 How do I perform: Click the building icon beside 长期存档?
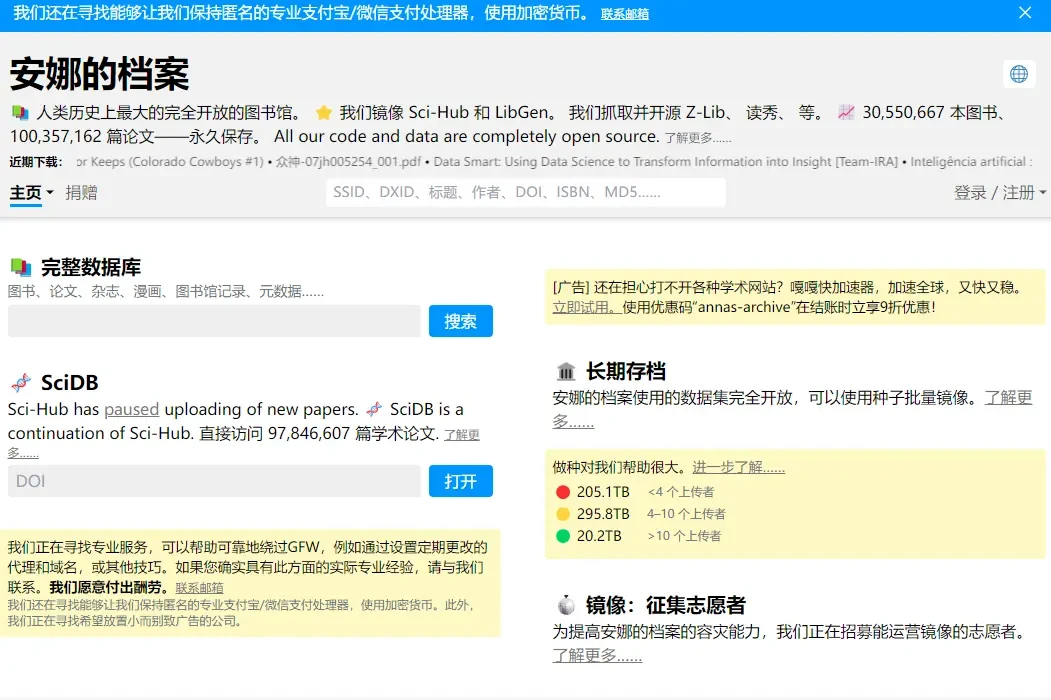566,371
